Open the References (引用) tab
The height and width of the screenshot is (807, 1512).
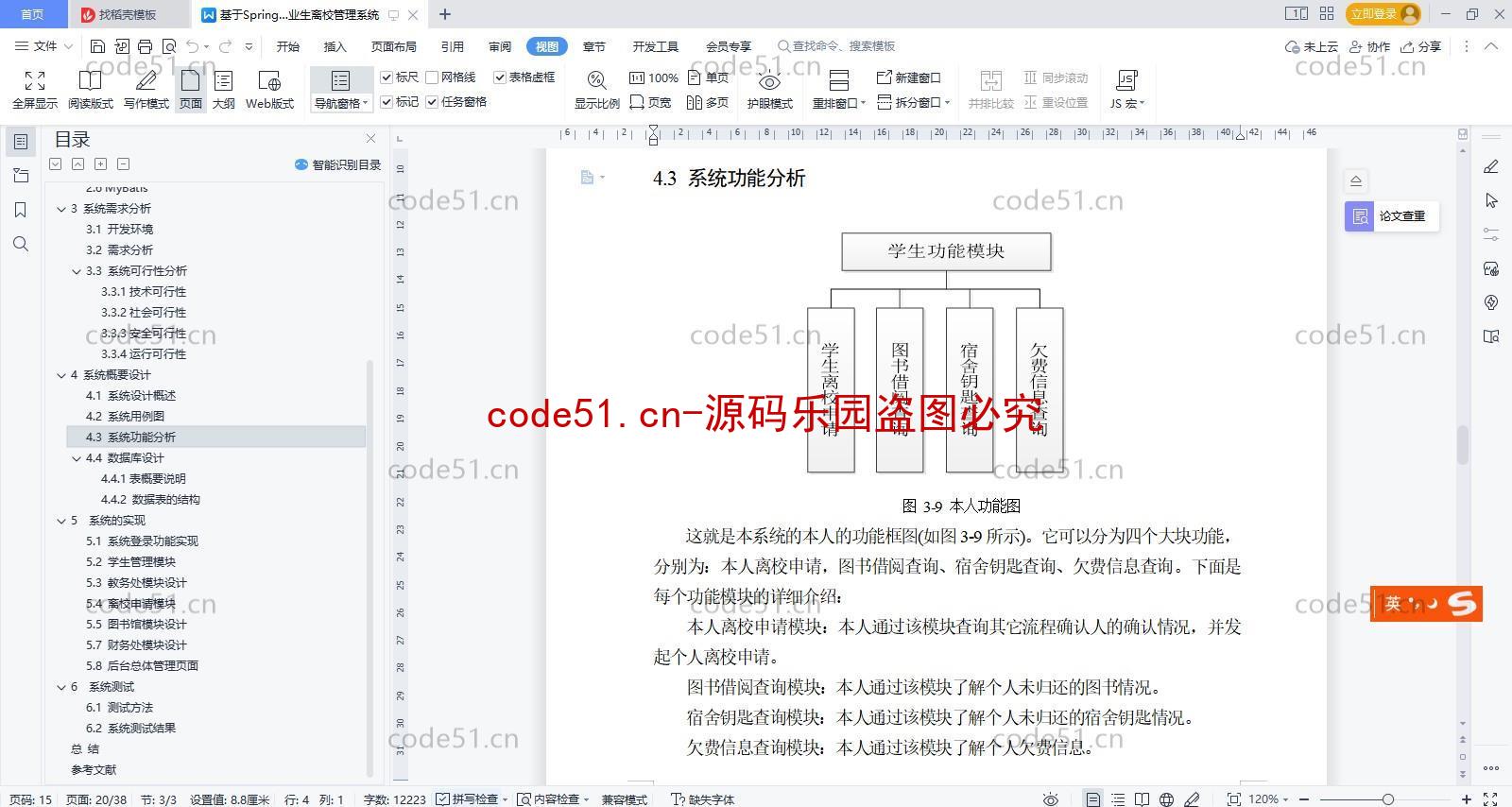[452, 46]
